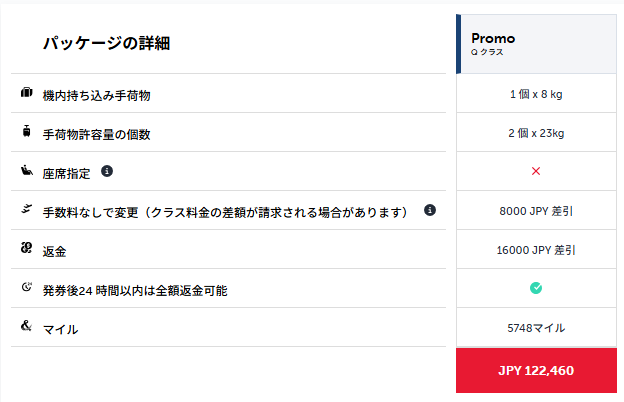624x402 pixels.
Task: Click the checked baggage suitcase icon
Action: [27, 131]
